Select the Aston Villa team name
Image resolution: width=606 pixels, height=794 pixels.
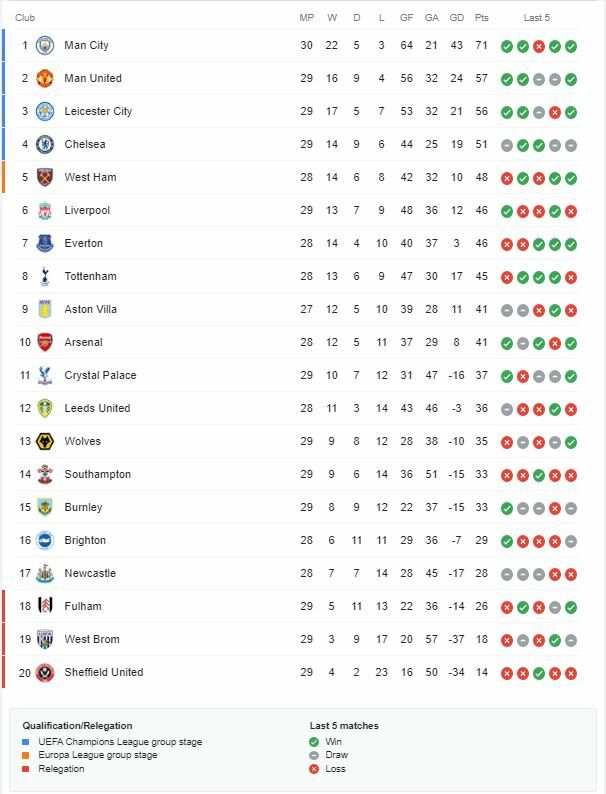90,309
